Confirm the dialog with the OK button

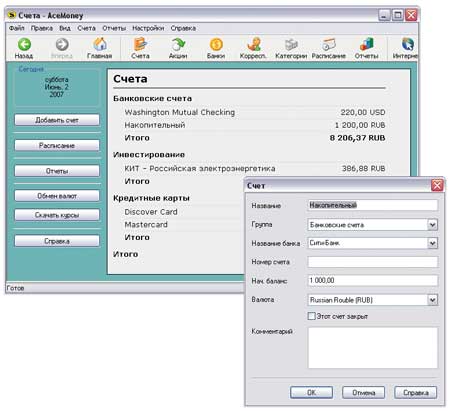pos(311,392)
